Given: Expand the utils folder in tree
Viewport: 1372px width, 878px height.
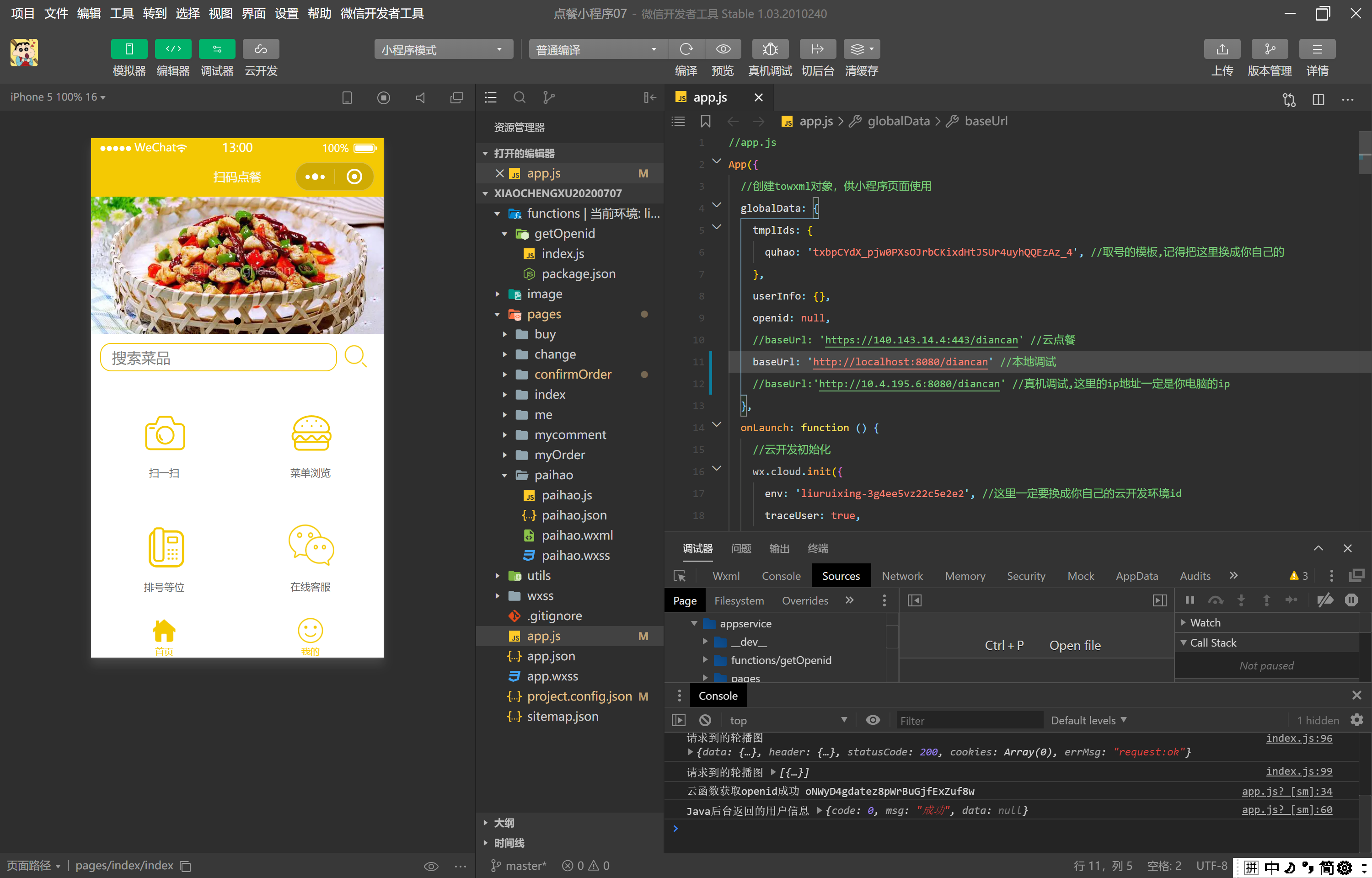Looking at the screenshot, I should (x=538, y=575).
